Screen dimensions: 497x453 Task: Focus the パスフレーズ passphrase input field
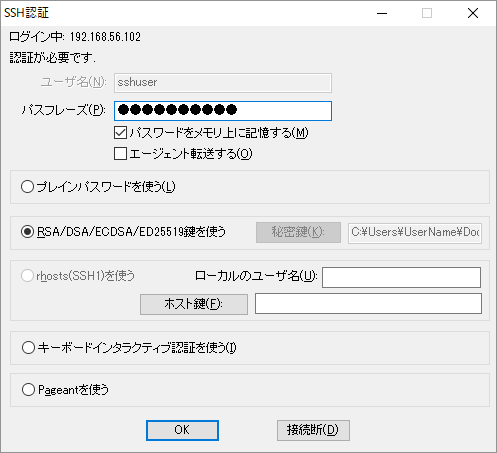coord(223,111)
